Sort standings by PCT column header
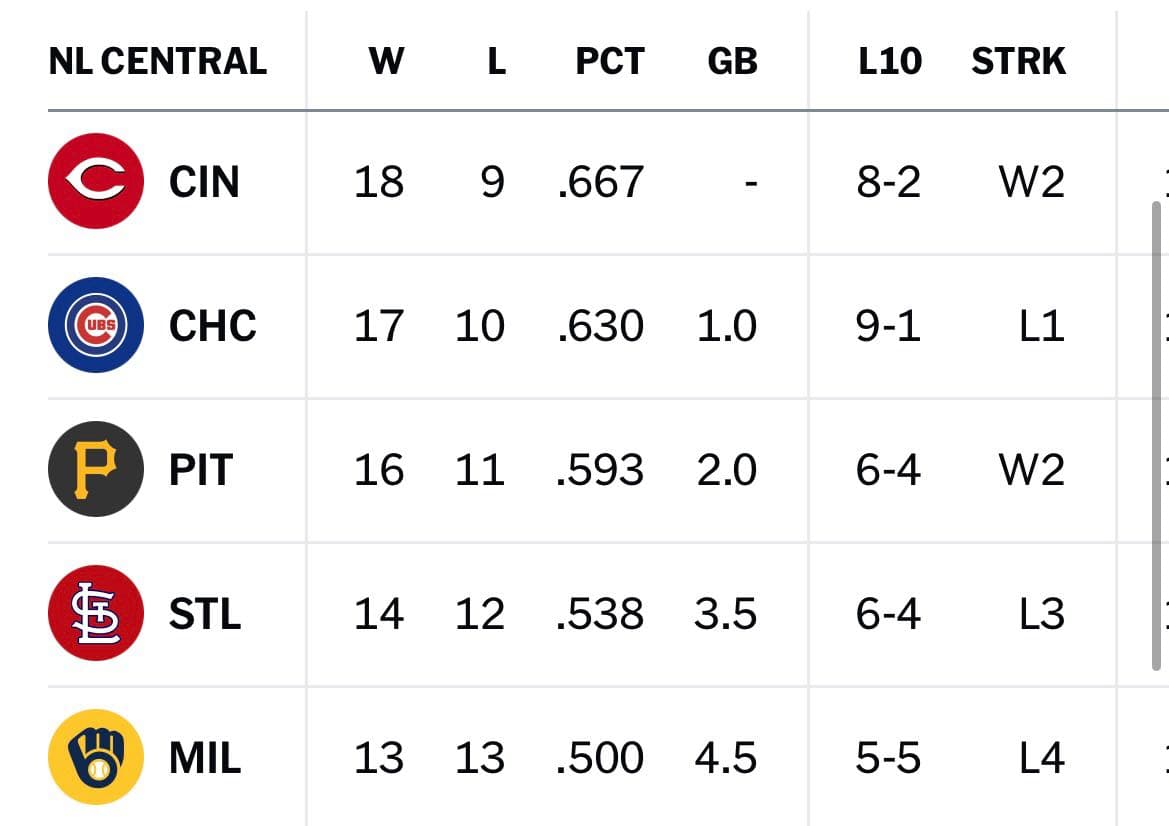This screenshot has height=826, width=1169. point(610,61)
